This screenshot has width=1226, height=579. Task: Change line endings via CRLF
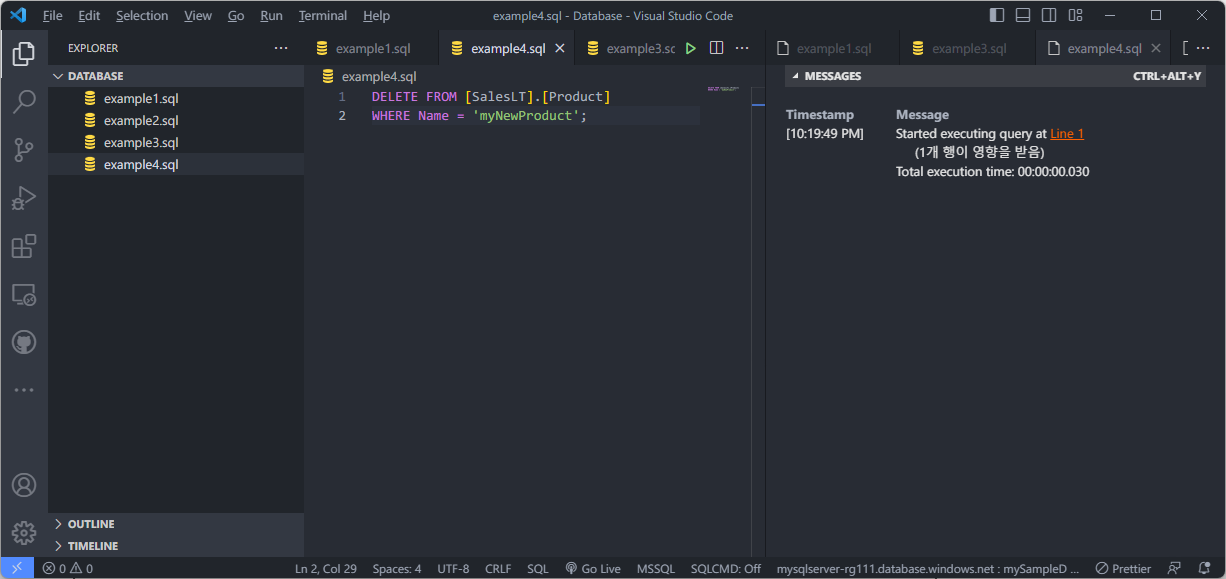click(x=498, y=568)
